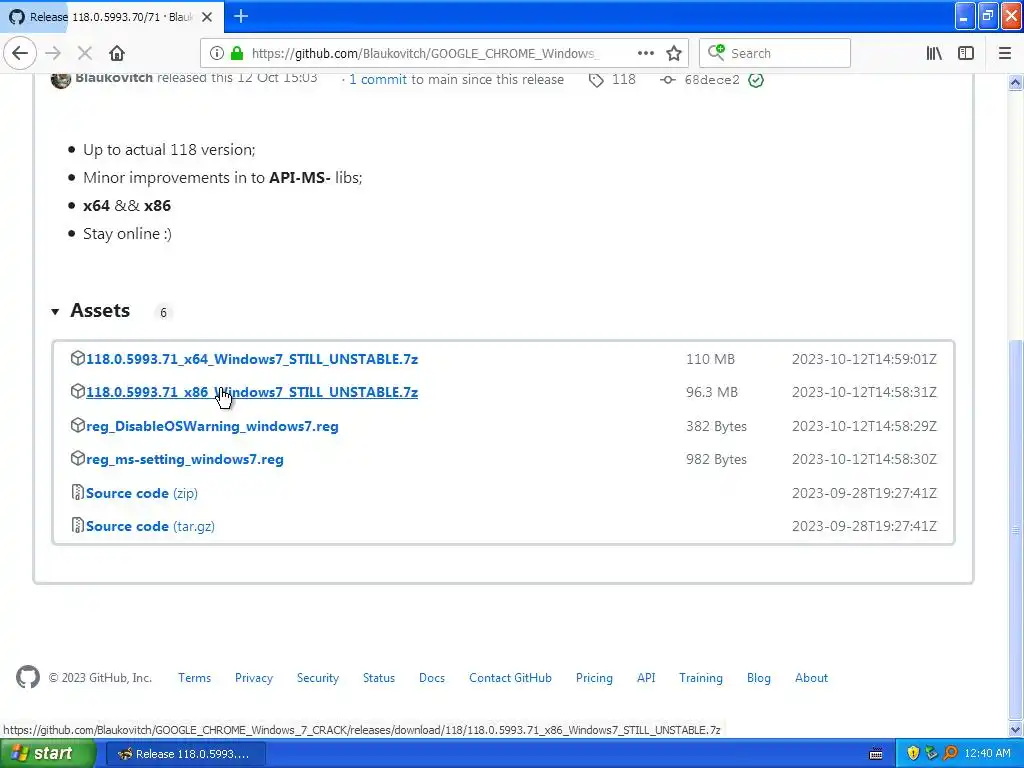
Task: Download Source code (tar.gz)
Action: [x=150, y=526]
